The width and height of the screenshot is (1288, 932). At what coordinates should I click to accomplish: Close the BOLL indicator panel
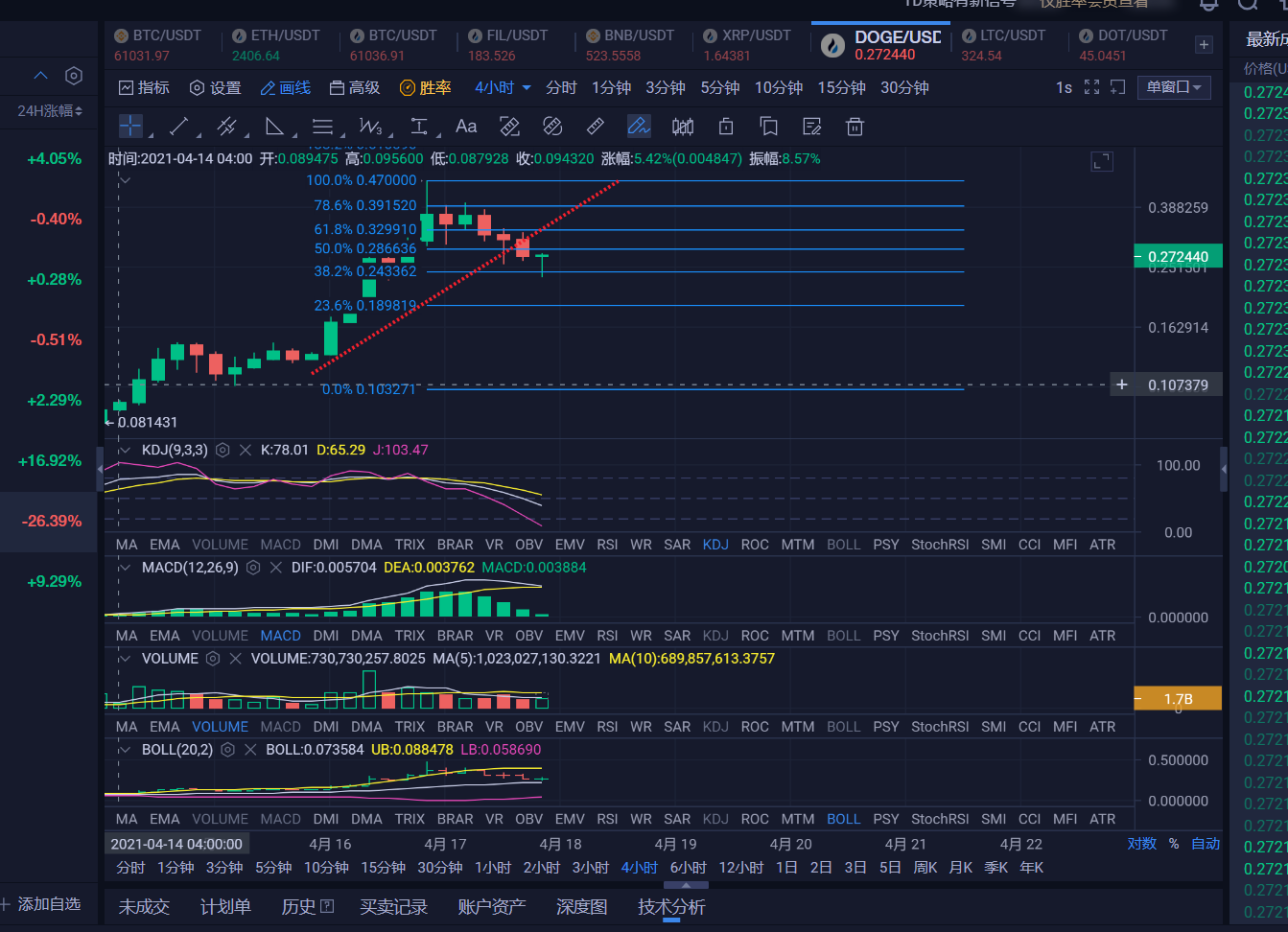pyautogui.click(x=251, y=750)
